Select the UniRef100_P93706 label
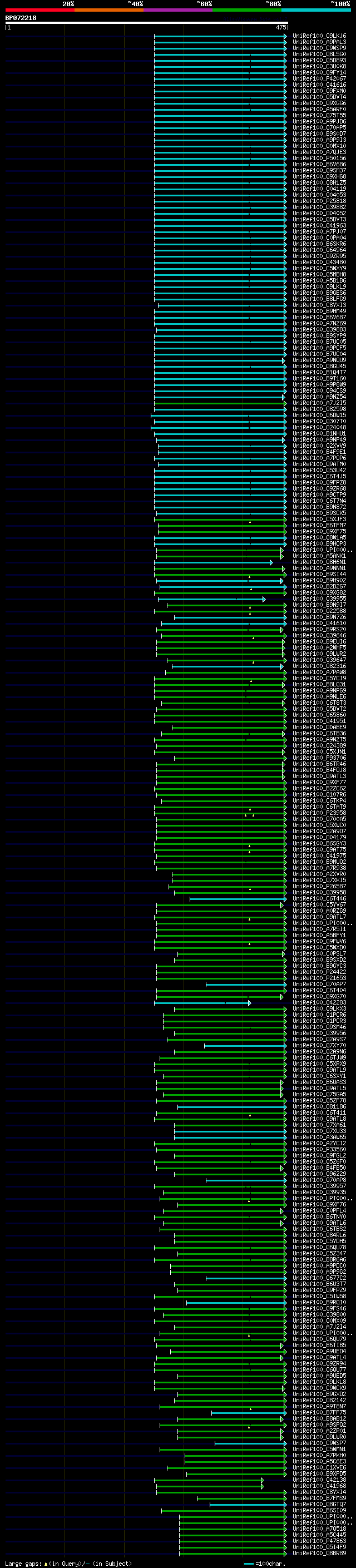 tap(319, 758)
